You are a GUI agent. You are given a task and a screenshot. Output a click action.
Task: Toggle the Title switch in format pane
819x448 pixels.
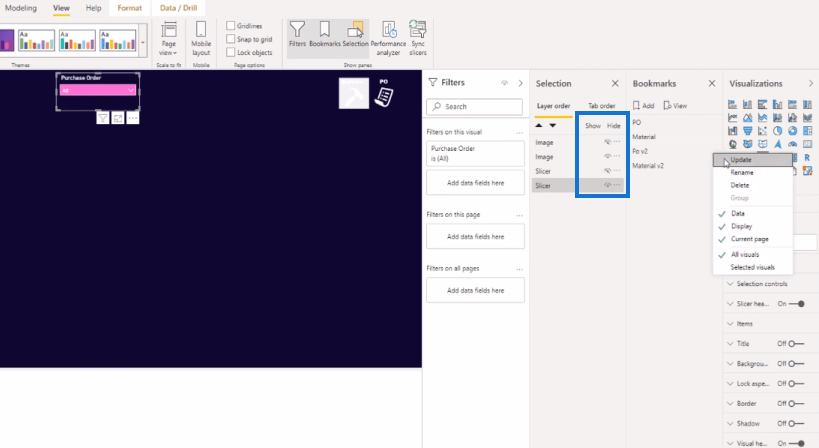797,343
